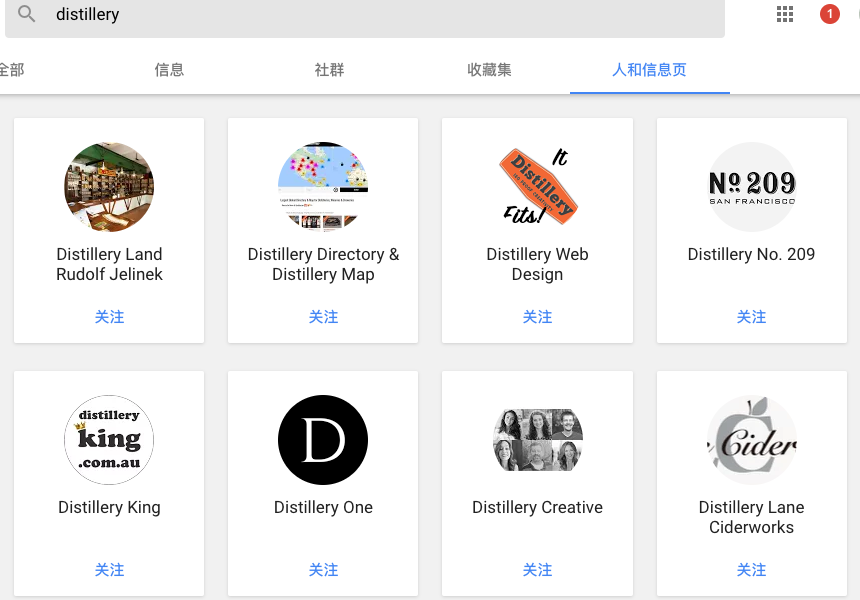Click 关注 for Distillery King
The width and height of the screenshot is (860, 600).
tap(109, 569)
